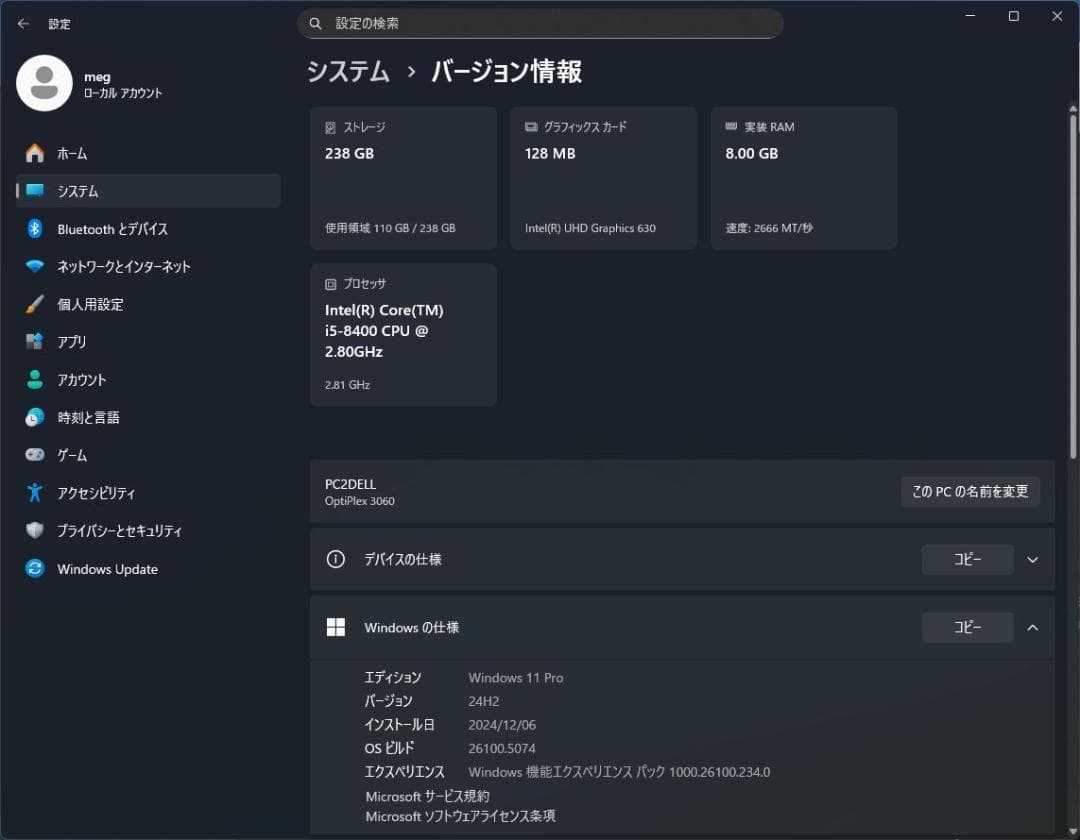Expand the デバイスの仕様 section
Screen dimensions: 1080x840
1032,559
